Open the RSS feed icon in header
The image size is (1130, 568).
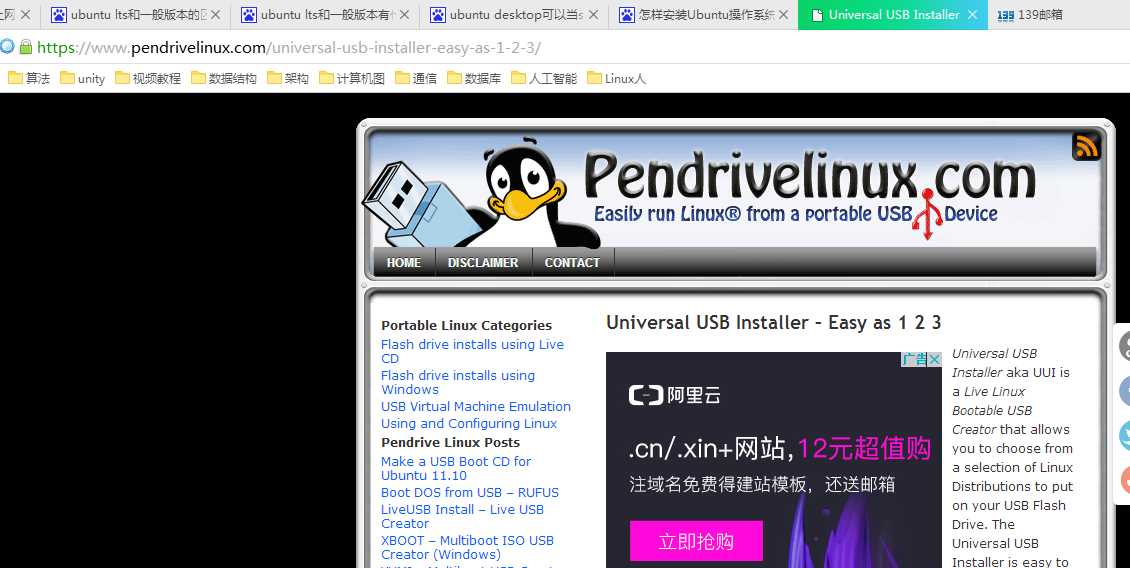click(1085, 146)
